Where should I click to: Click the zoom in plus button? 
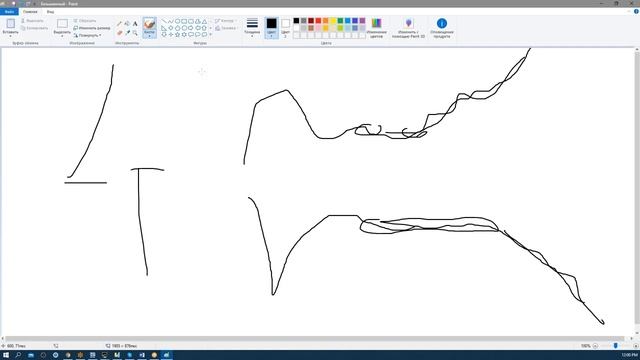coord(636,346)
